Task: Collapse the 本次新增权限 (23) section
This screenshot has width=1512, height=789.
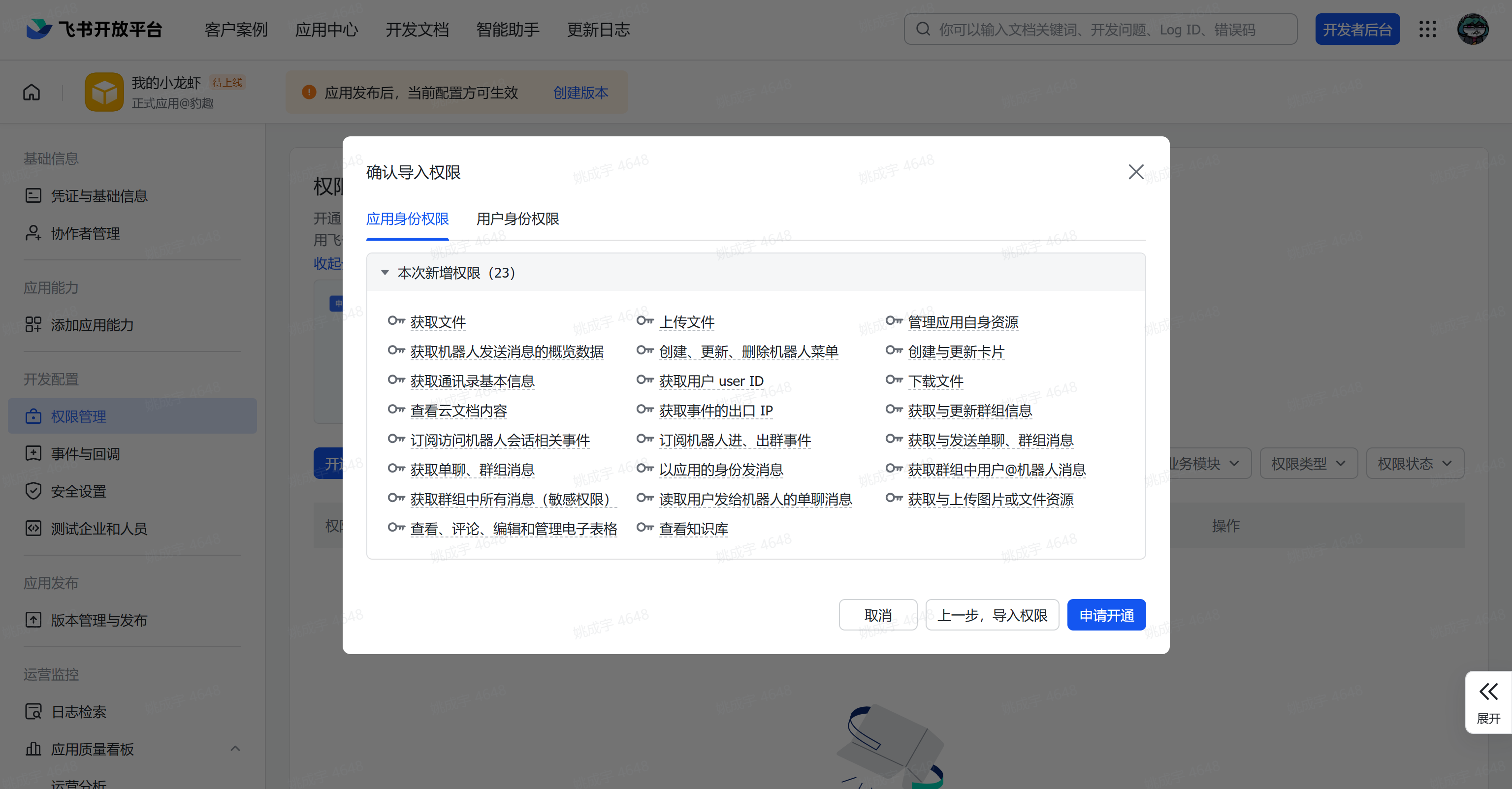Action: tap(385, 272)
